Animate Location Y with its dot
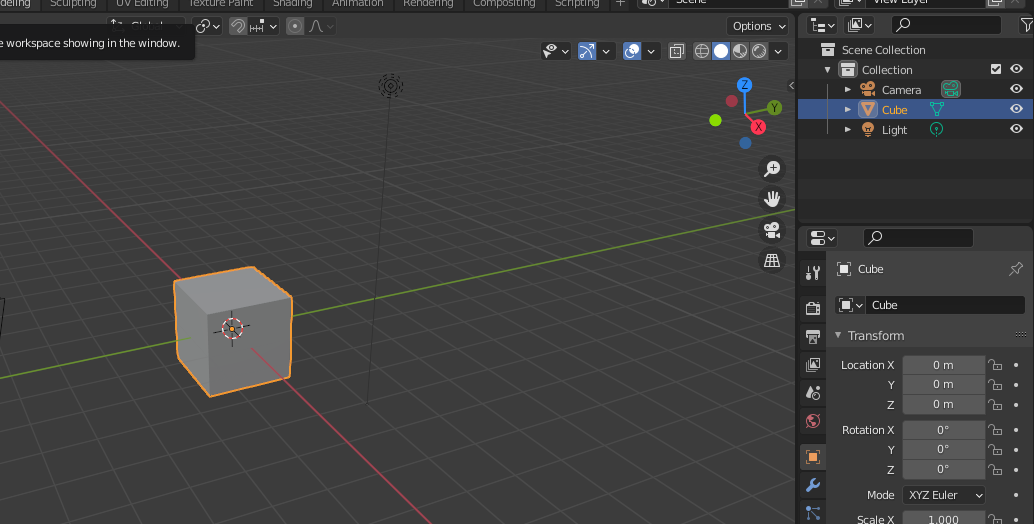This screenshot has height=524, width=1034. coord(1016,384)
